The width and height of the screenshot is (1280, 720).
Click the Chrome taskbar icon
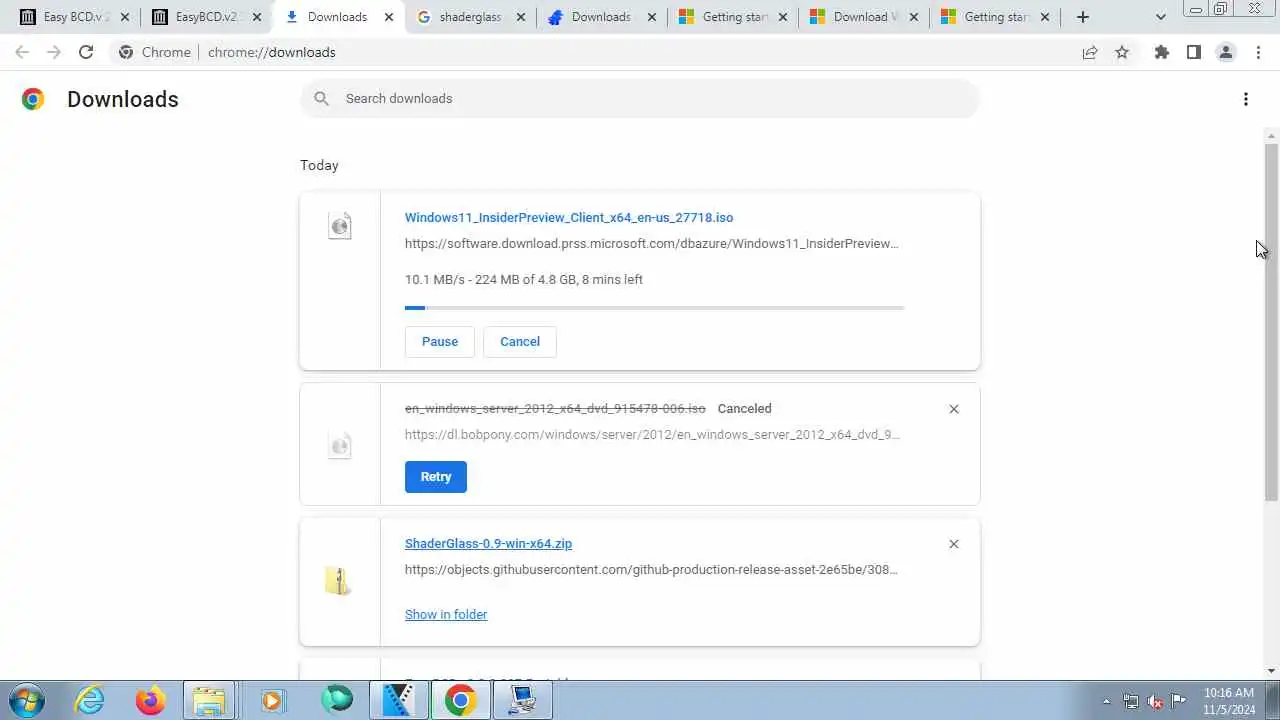pyautogui.click(x=461, y=700)
